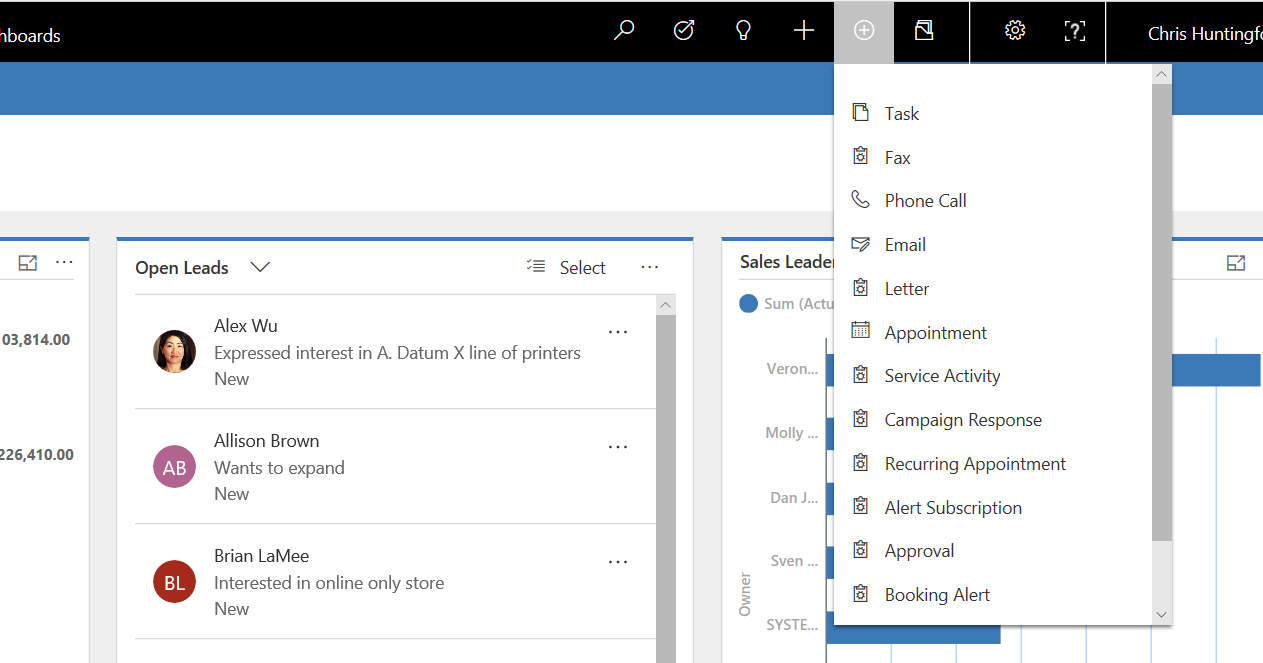1263x663 pixels.
Task: Choose Appointment in the activity menu
Action: [935, 333]
